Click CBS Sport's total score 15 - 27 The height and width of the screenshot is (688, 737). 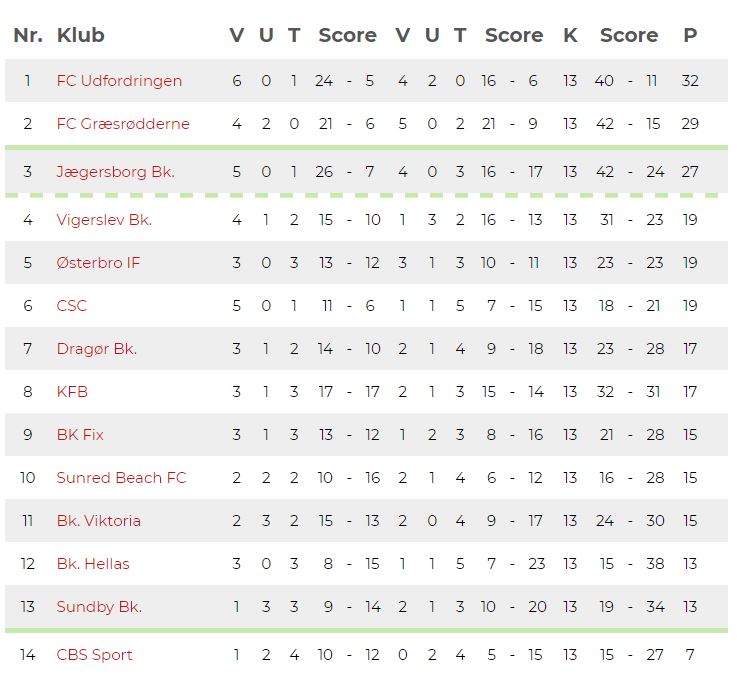[x=631, y=655]
